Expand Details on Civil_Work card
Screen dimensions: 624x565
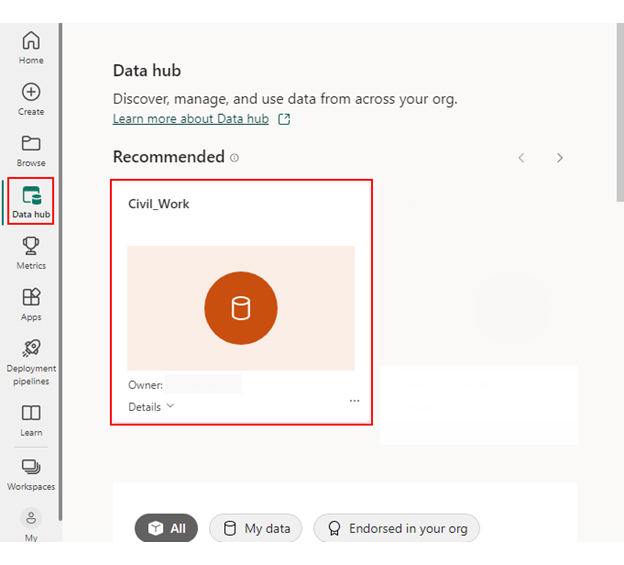pyautogui.click(x=151, y=407)
